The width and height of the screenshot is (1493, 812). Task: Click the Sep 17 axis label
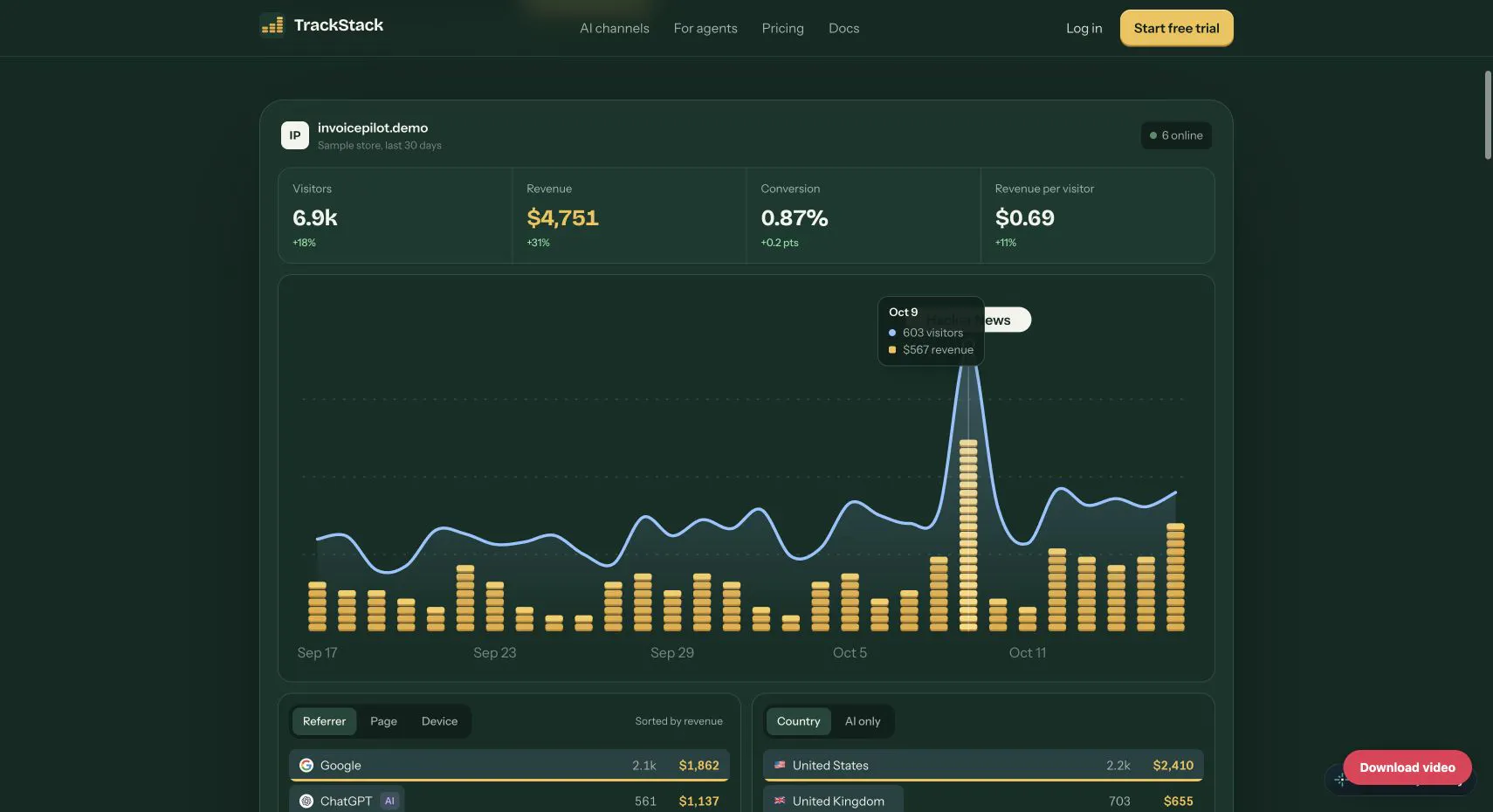pyautogui.click(x=317, y=652)
